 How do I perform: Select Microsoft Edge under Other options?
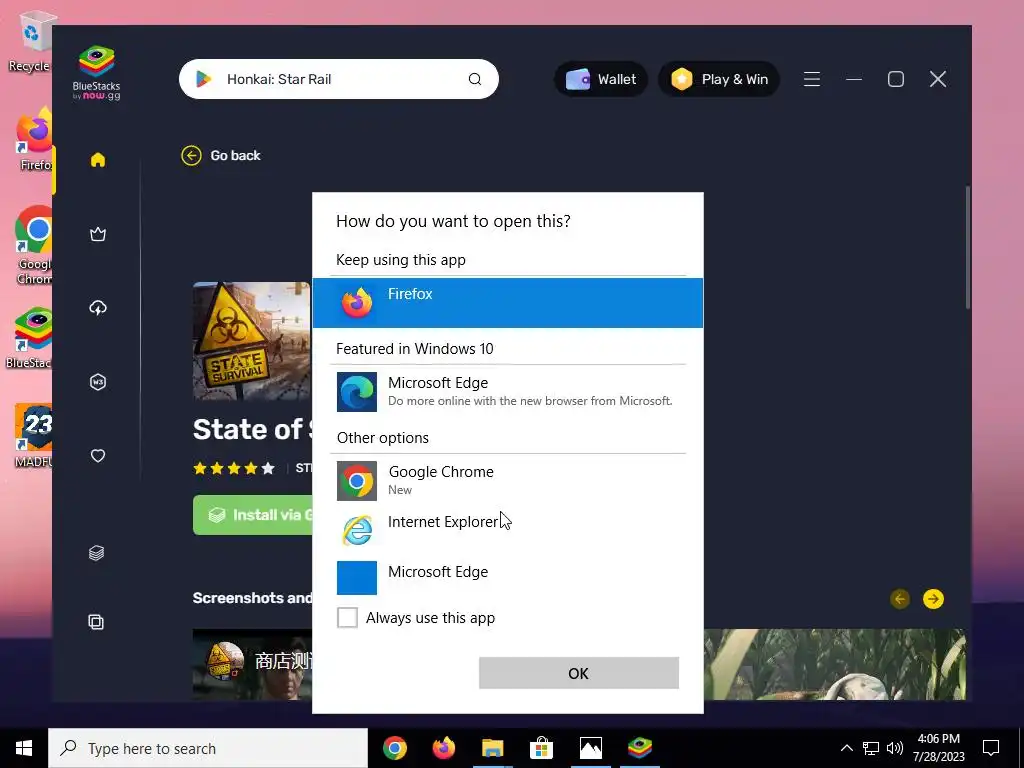508,577
